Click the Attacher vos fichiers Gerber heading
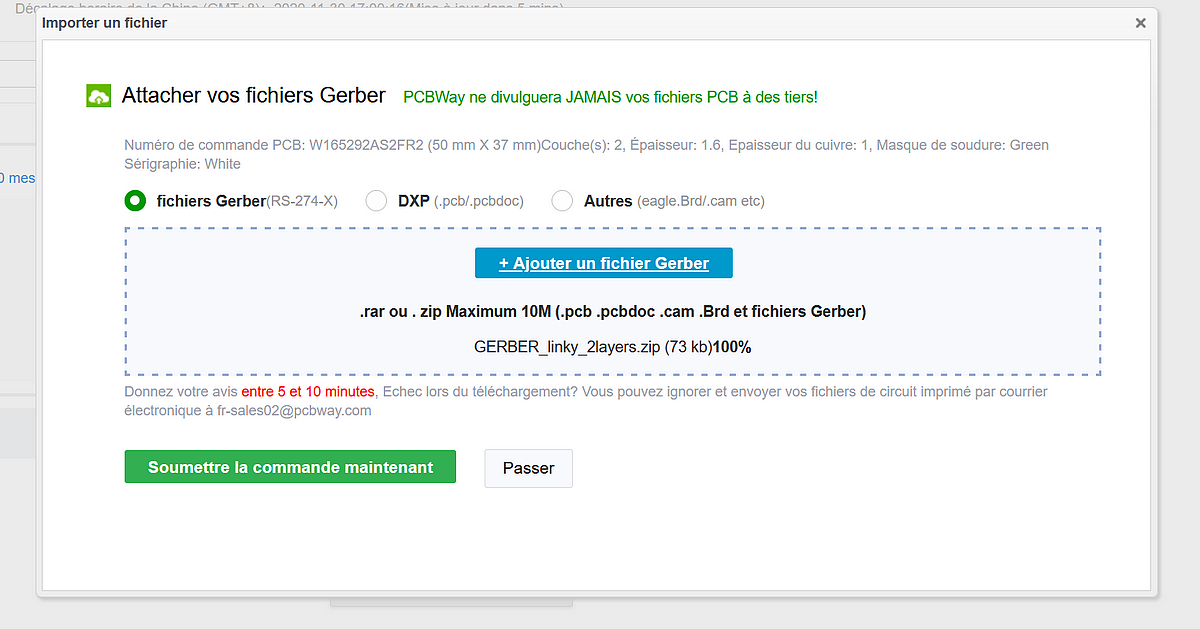The width and height of the screenshot is (1200, 629). point(253,96)
